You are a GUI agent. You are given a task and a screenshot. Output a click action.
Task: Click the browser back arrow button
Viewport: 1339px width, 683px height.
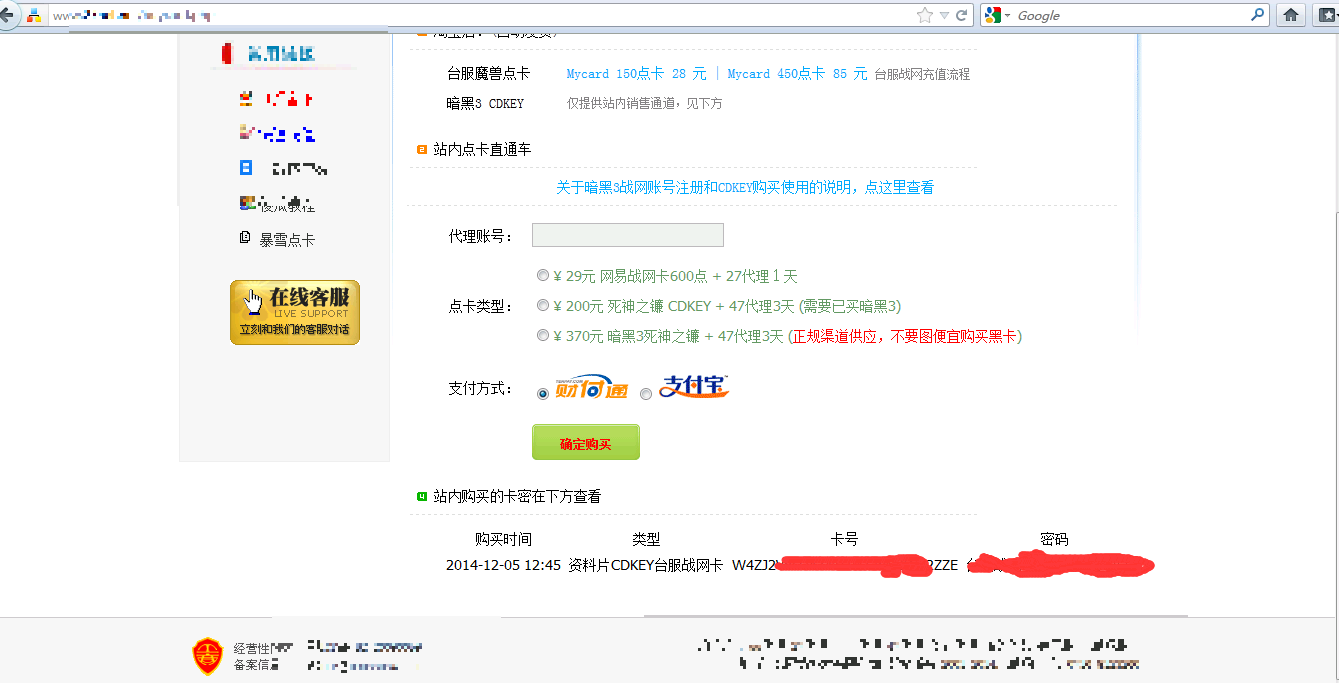tap(5, 16)
